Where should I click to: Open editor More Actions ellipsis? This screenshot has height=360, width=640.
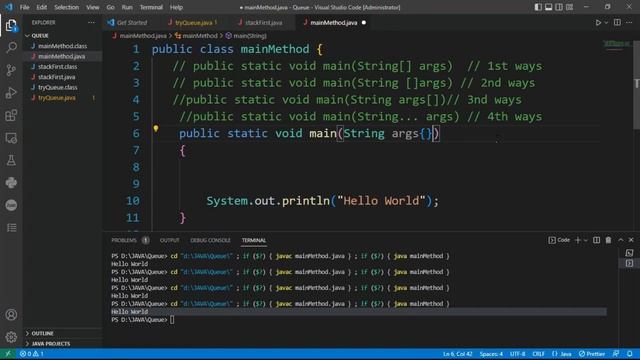pos(629,22)
